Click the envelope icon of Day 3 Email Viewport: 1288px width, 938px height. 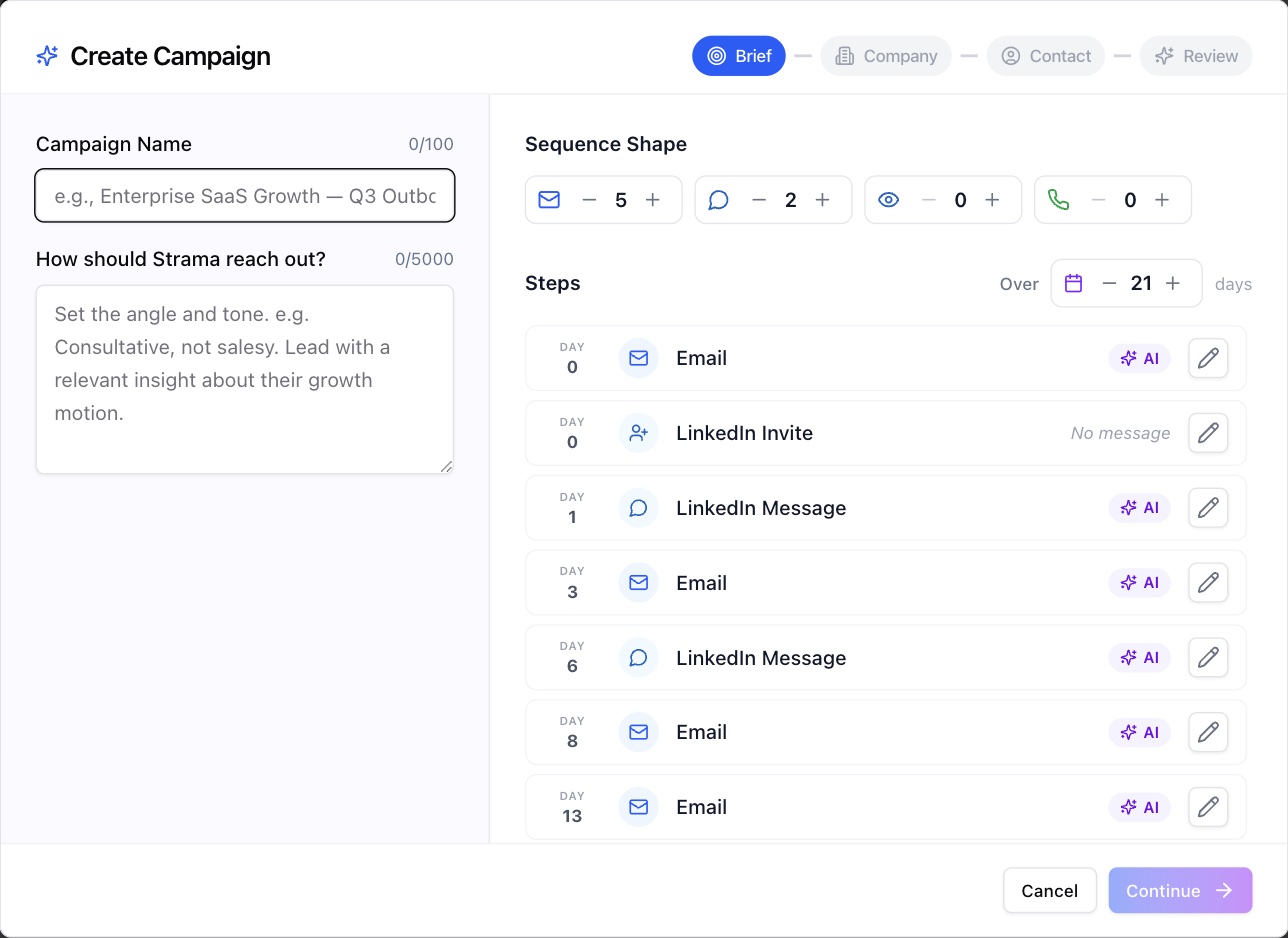tap(638, 582)
